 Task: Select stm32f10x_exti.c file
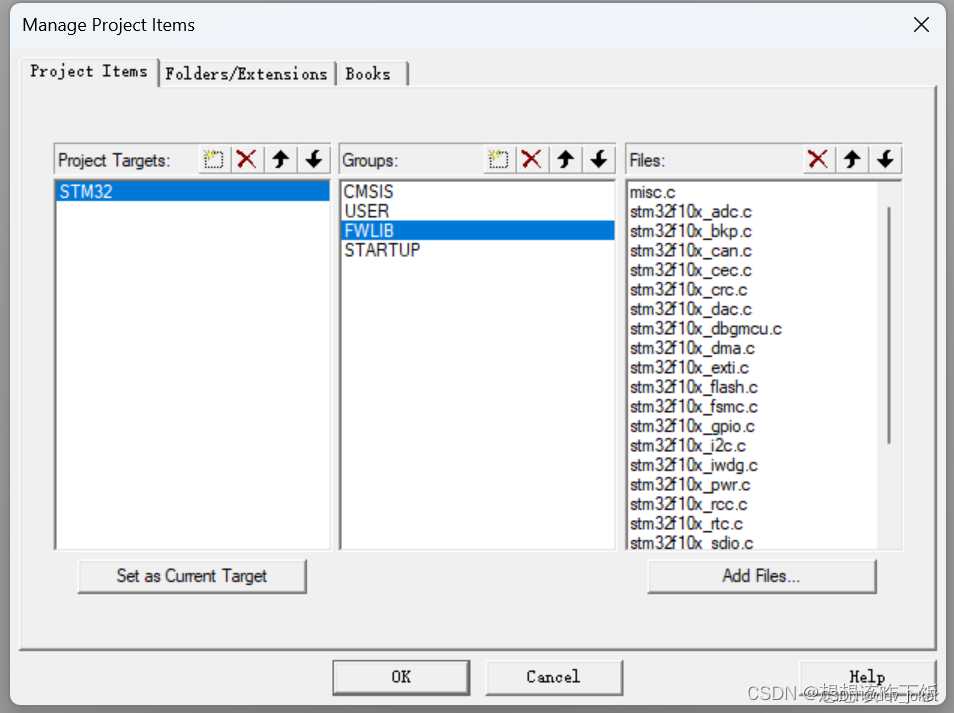click(x=753, y=367)
